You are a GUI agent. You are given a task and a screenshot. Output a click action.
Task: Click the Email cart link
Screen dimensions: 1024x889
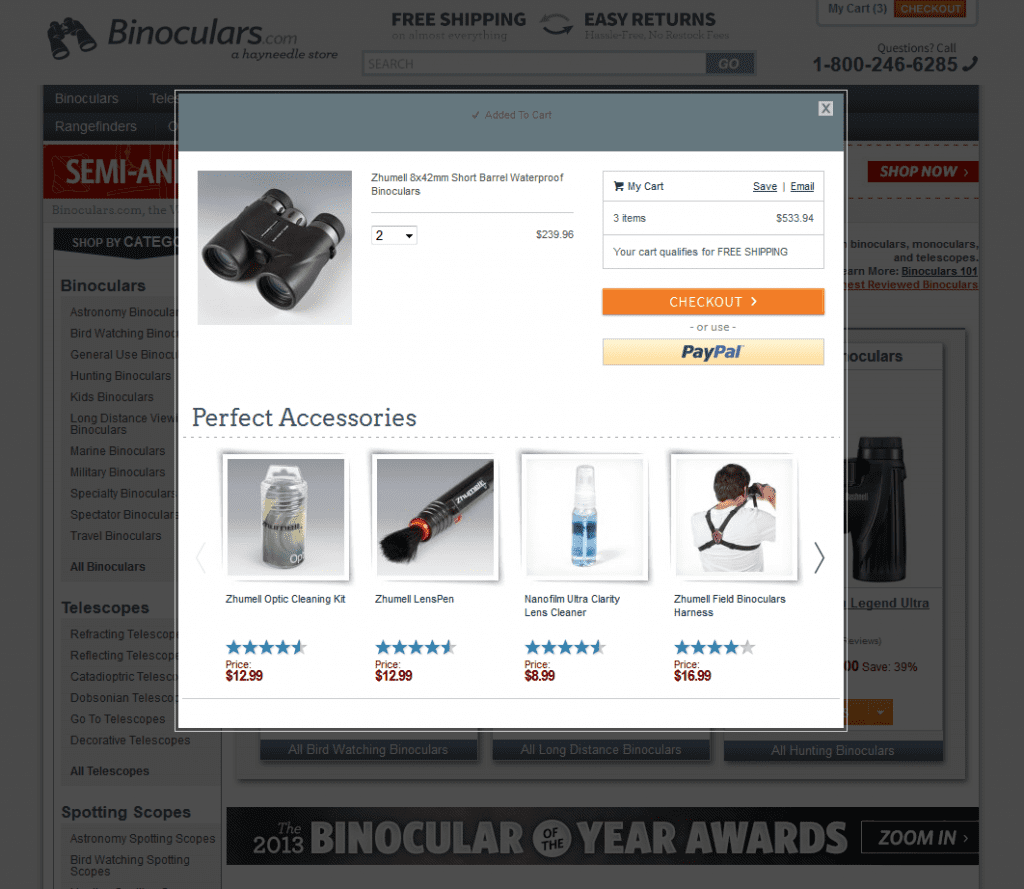click(802, 186)
